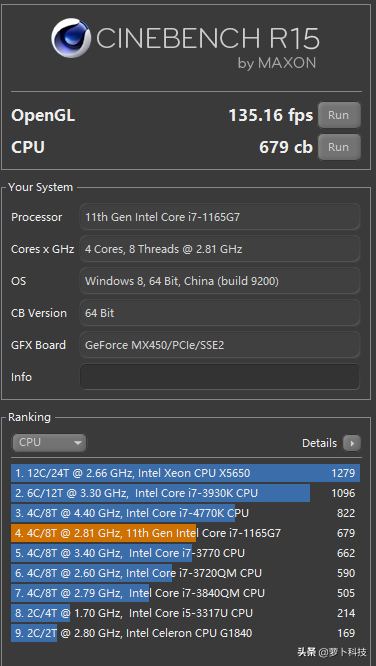Click the Cores x GHz field

220,249
